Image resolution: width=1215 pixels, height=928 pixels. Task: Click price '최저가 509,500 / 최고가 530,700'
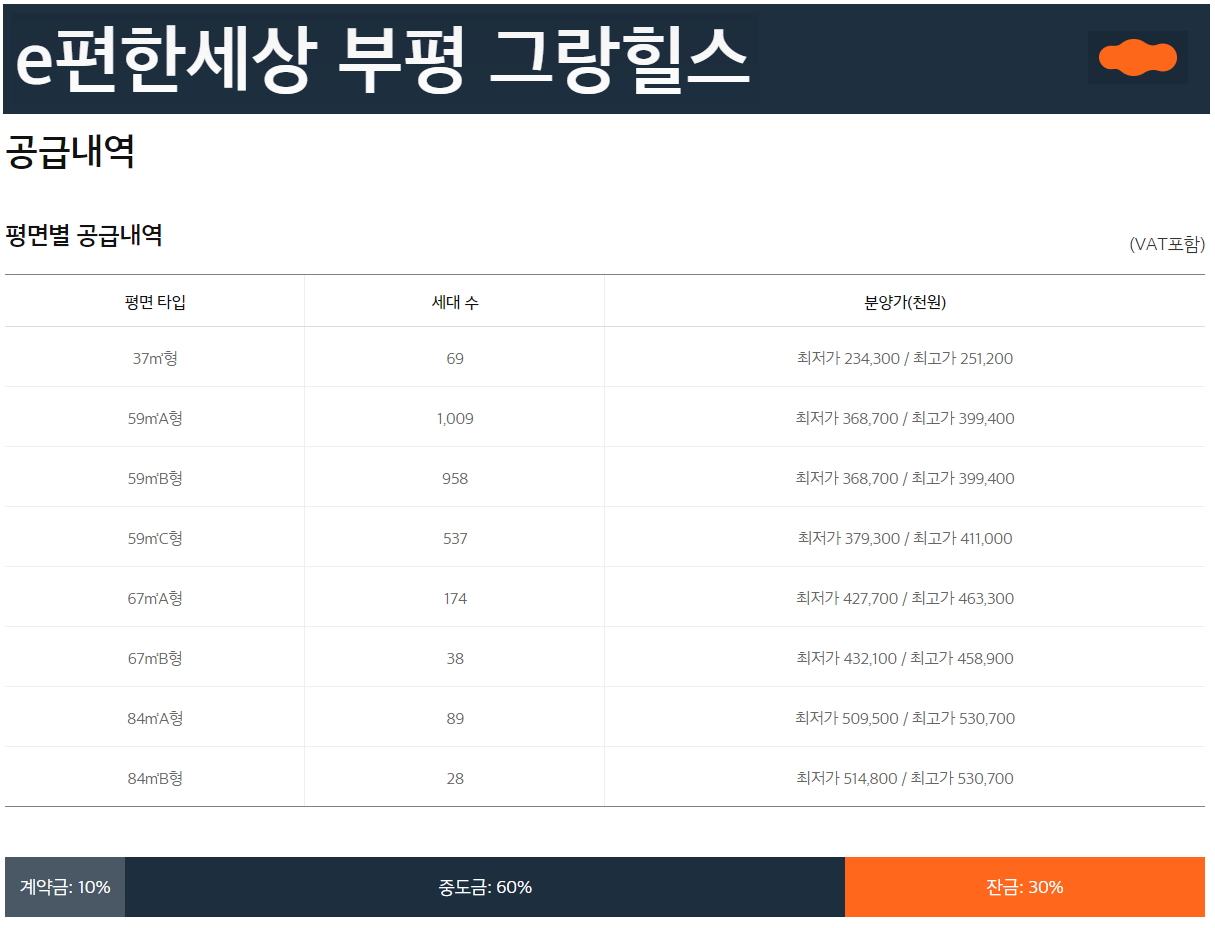click(905, 718)
